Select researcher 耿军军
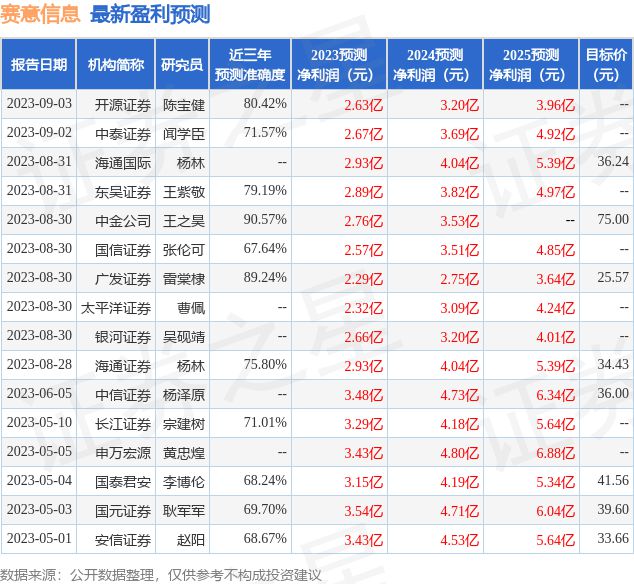The height and width of the screenshot is (584, 634). click(184, 511)
